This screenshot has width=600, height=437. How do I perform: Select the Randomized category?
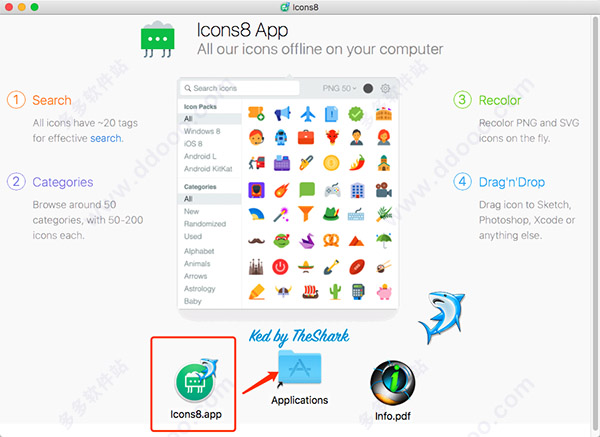click(x=205, y=224)
